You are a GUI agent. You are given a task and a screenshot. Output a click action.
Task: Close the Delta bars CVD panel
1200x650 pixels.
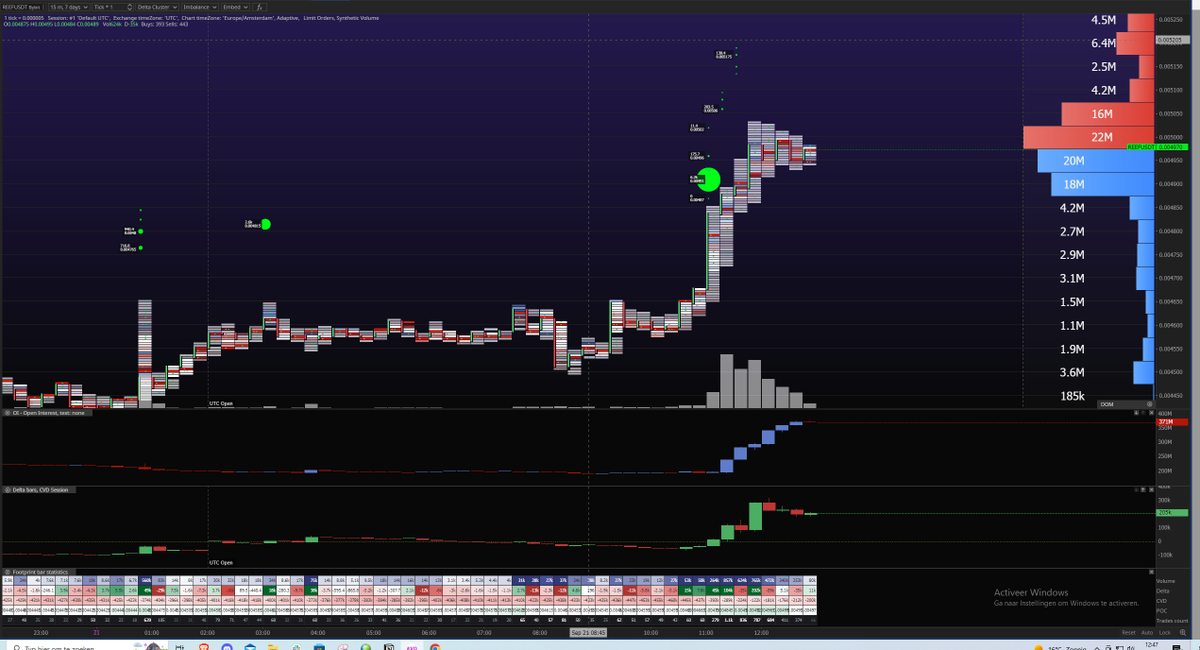[x=1151, y=490]
